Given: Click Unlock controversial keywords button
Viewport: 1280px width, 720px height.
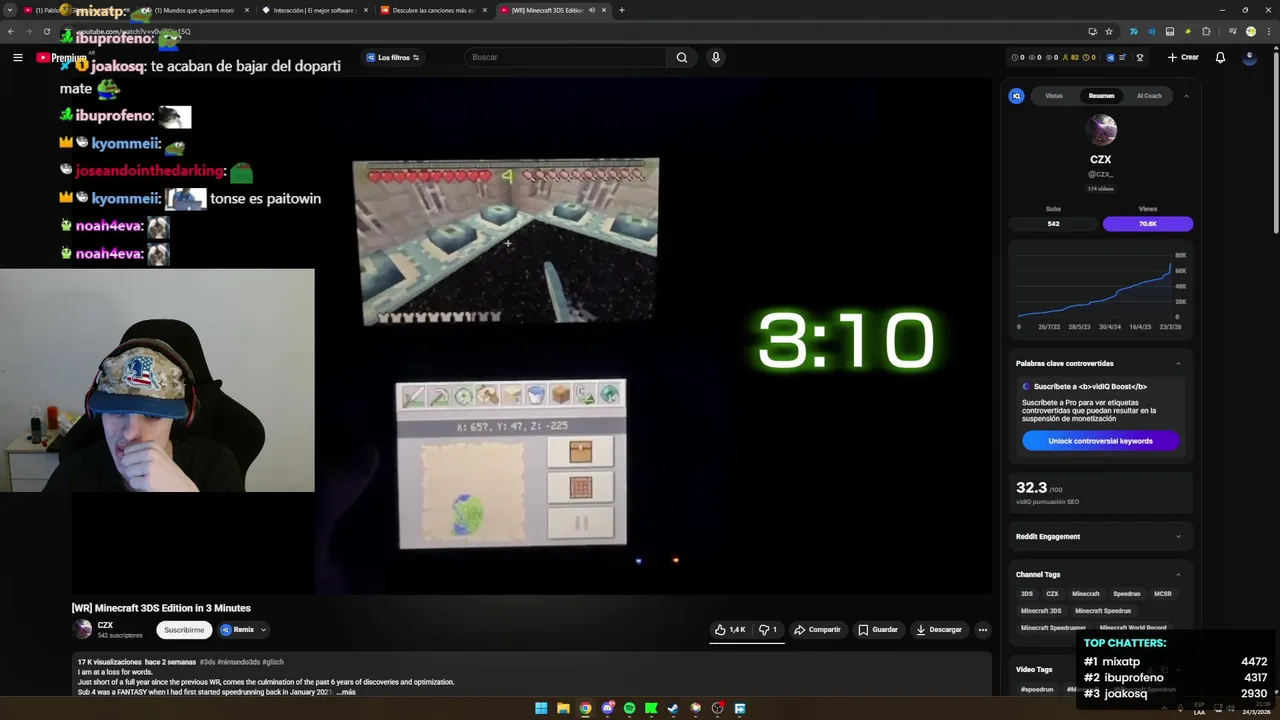Looking at the screenshot, I should pos(1100,441).
